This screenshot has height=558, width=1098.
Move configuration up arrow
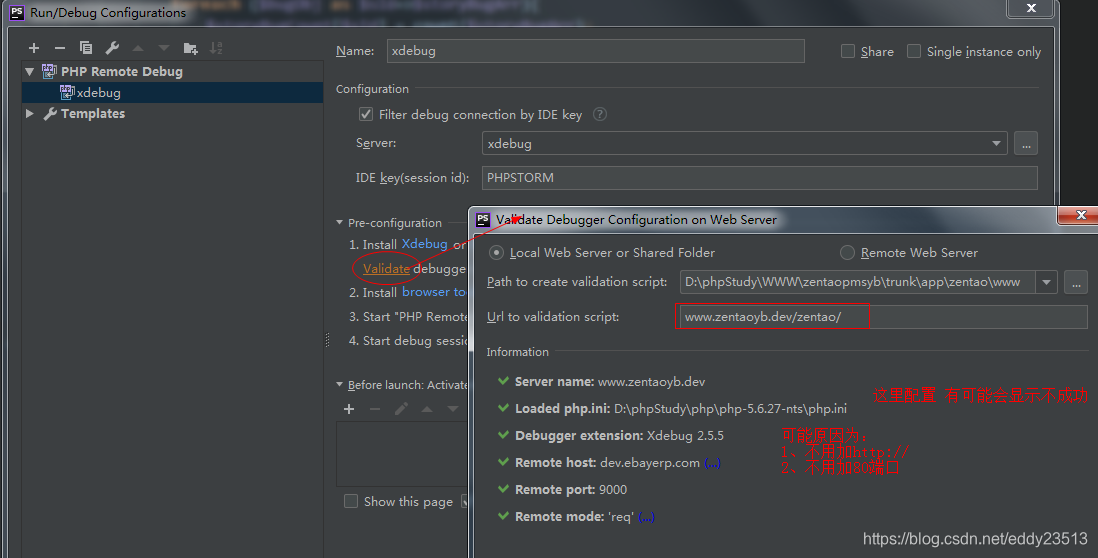(x=138, y=48)
